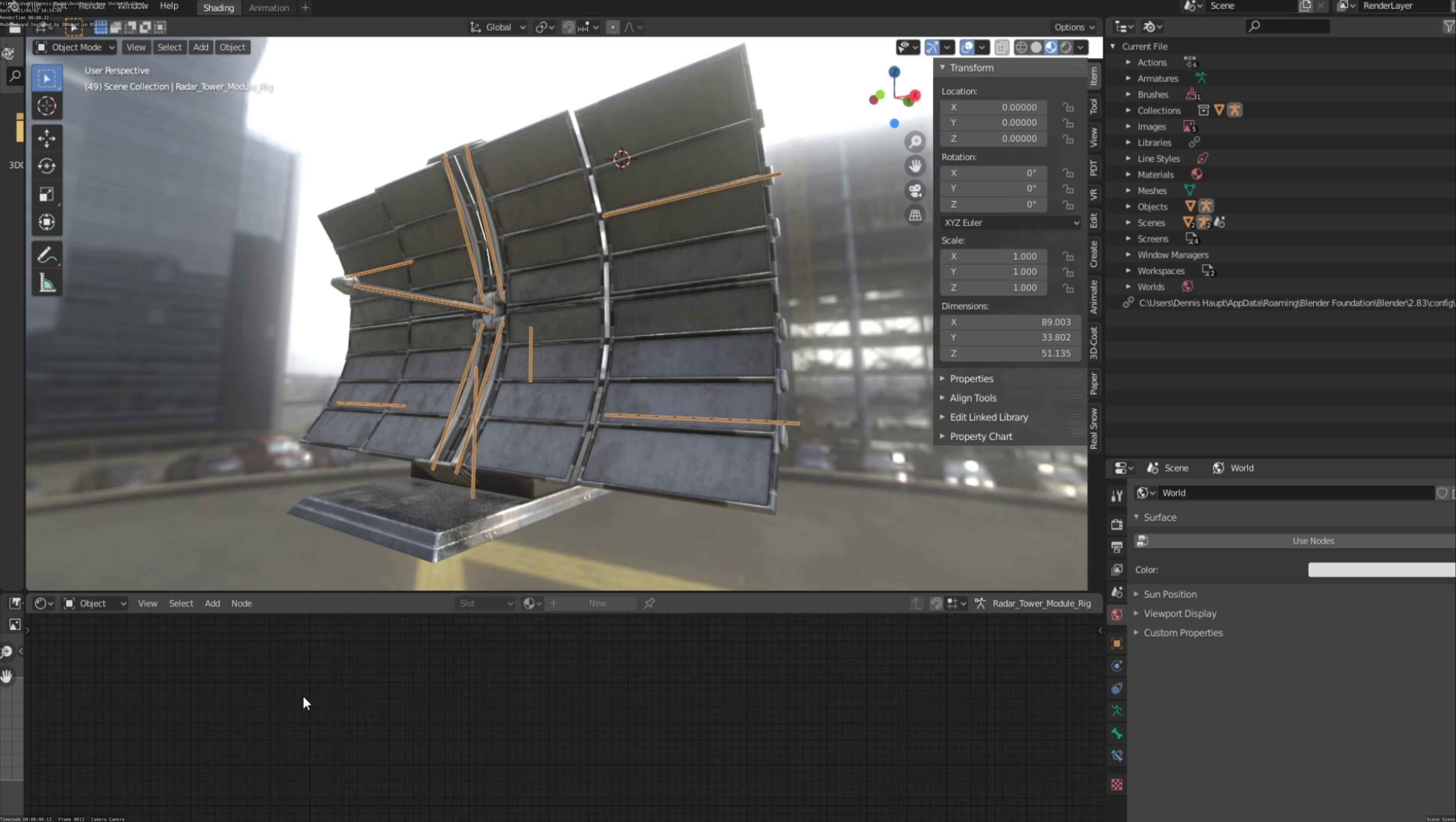Lock the Location X value
Image resolution: width=1456 pixels, height=822 pixels.
[x=1068, y=107]
